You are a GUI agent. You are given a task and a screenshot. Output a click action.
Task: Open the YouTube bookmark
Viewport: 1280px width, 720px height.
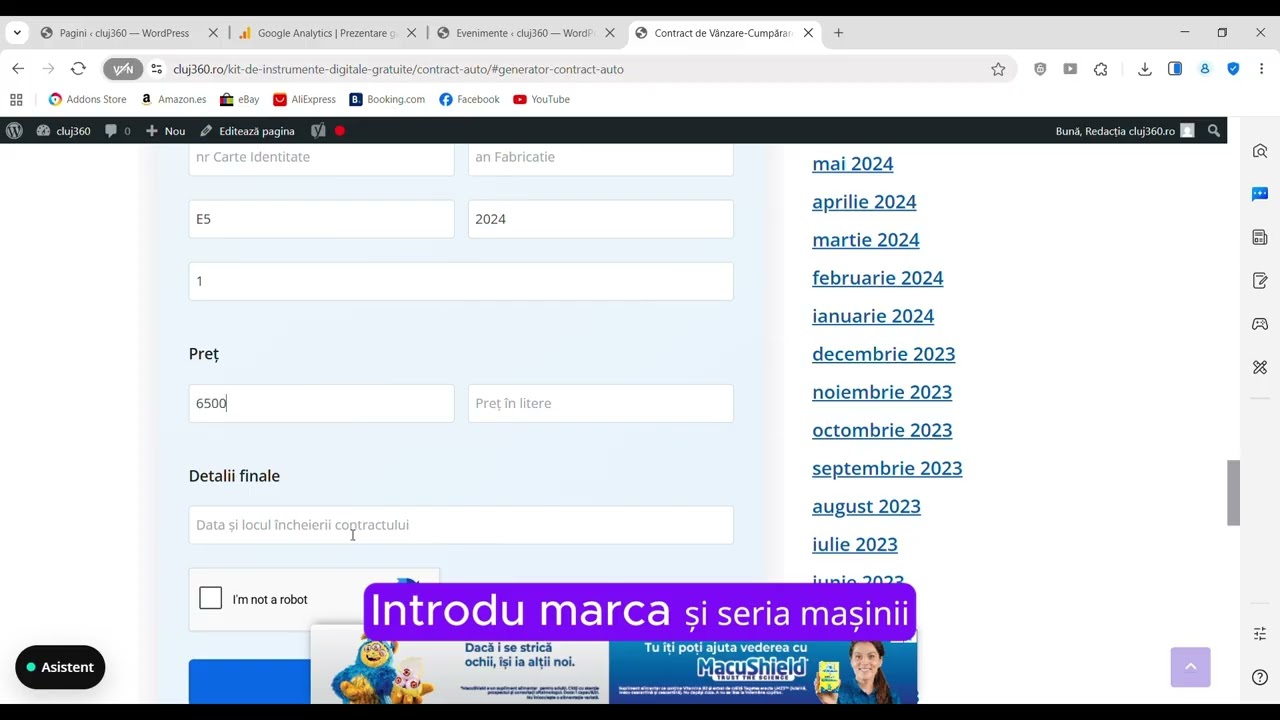point(541,99)
